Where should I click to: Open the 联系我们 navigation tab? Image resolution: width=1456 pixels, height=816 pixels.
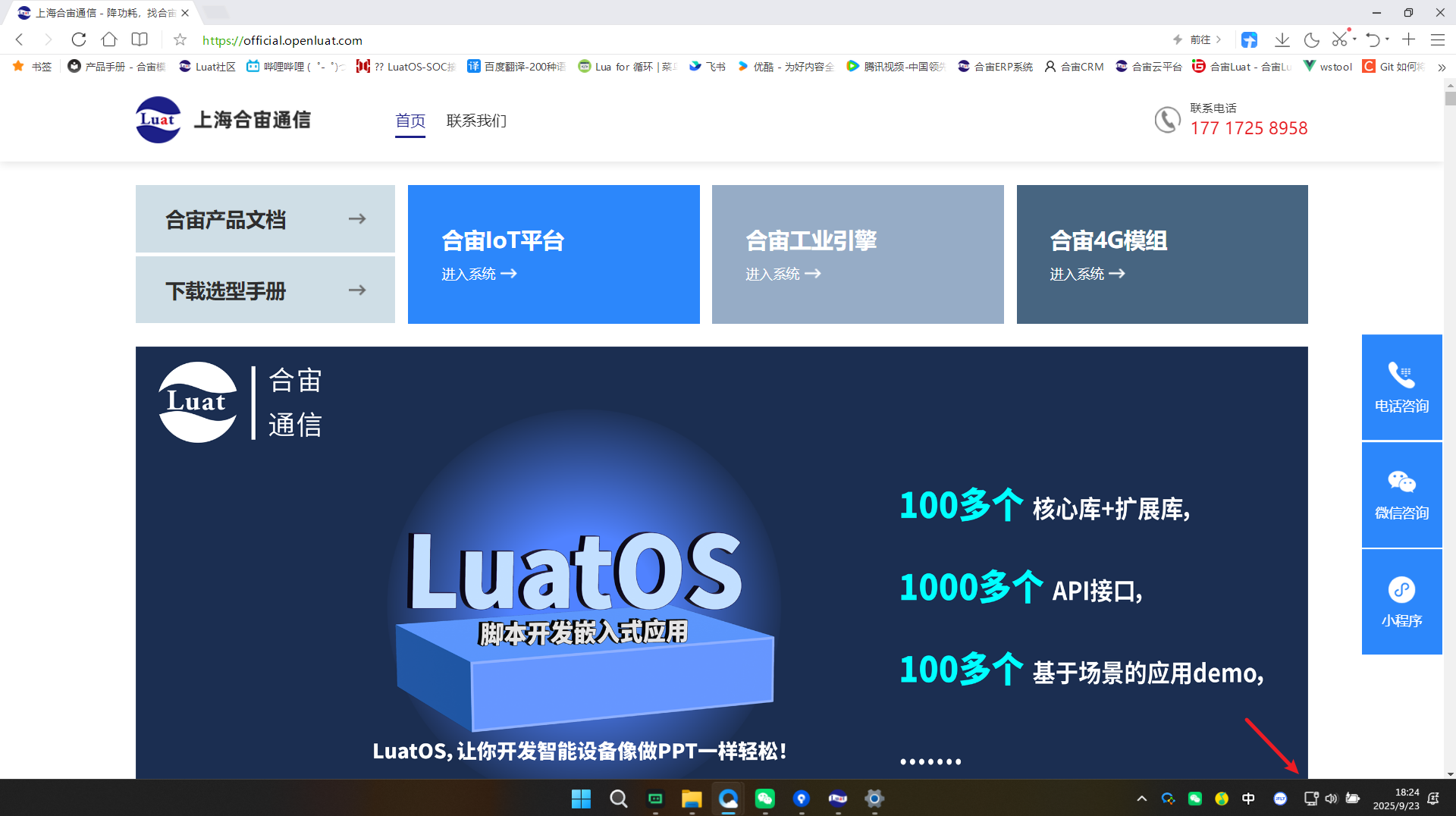(x=476, y=121)
